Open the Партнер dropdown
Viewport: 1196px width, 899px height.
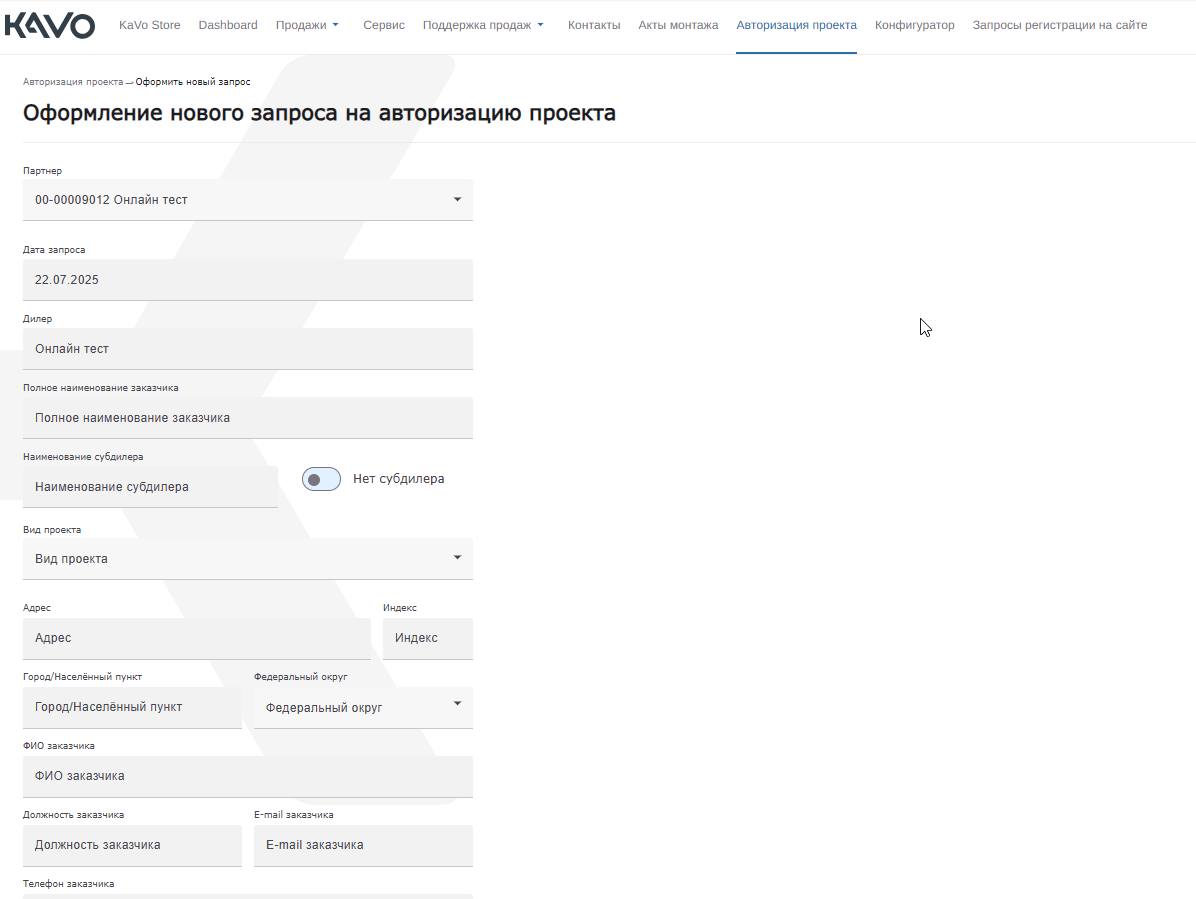[x=248, y=200]
